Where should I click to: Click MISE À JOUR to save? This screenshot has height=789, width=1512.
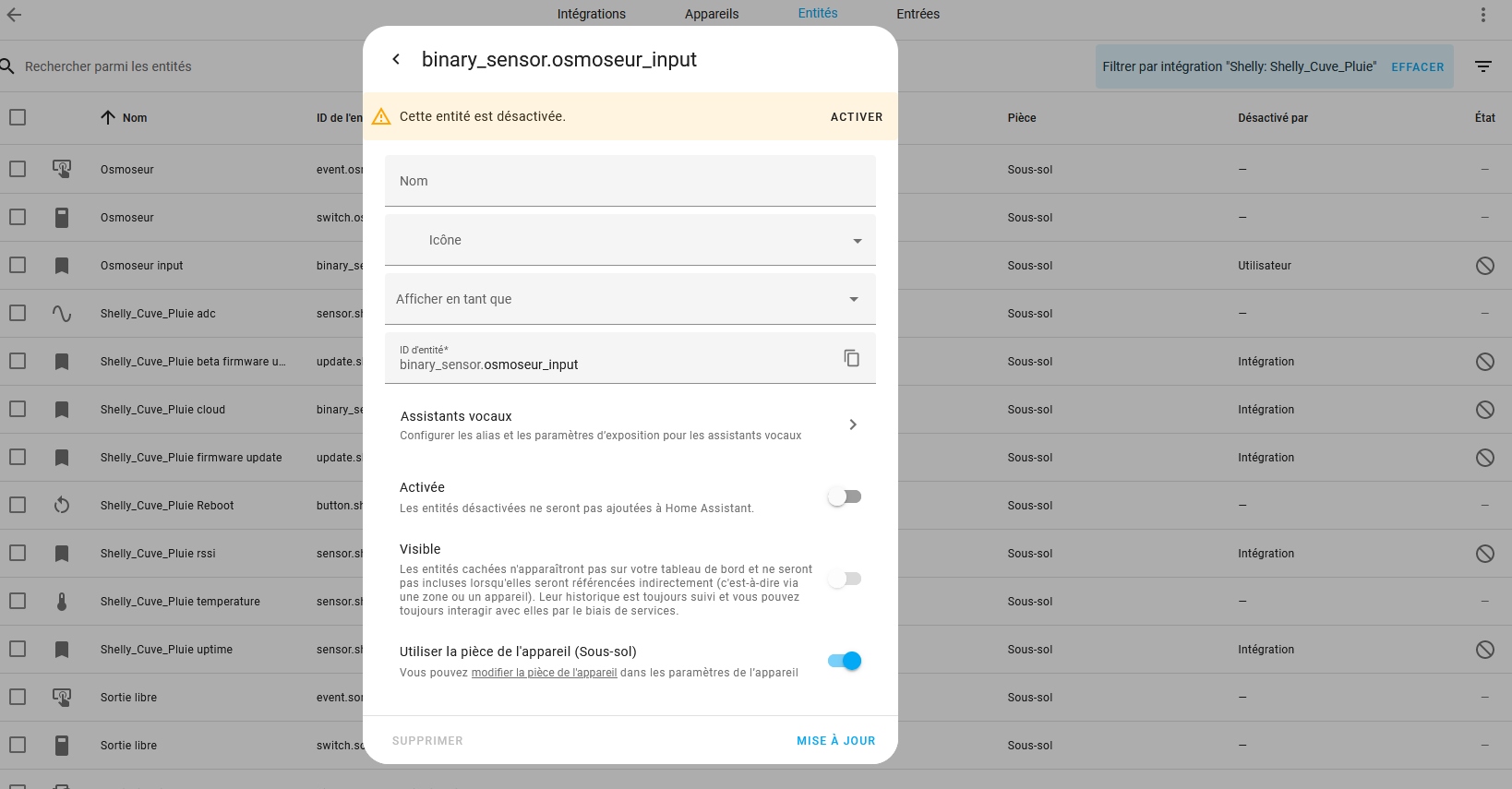pyautogui.click(x=835, y=740)
